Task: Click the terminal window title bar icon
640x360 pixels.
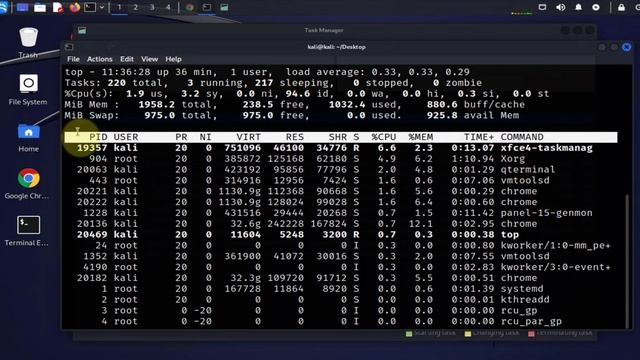Action: click(69, 47)
